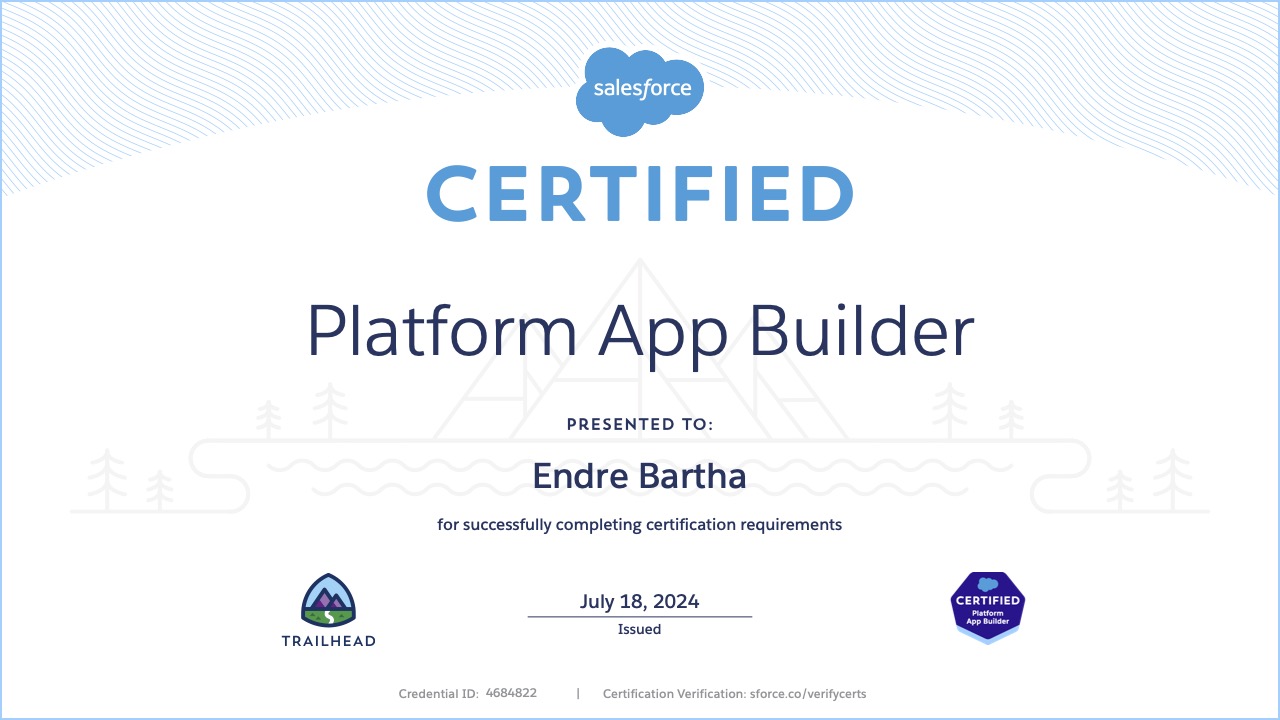The height and width of the screenshot is (720, 1280).
Task: Select the mountain graphic in the Trailhead emblem
Action: [x=329, y=595]
